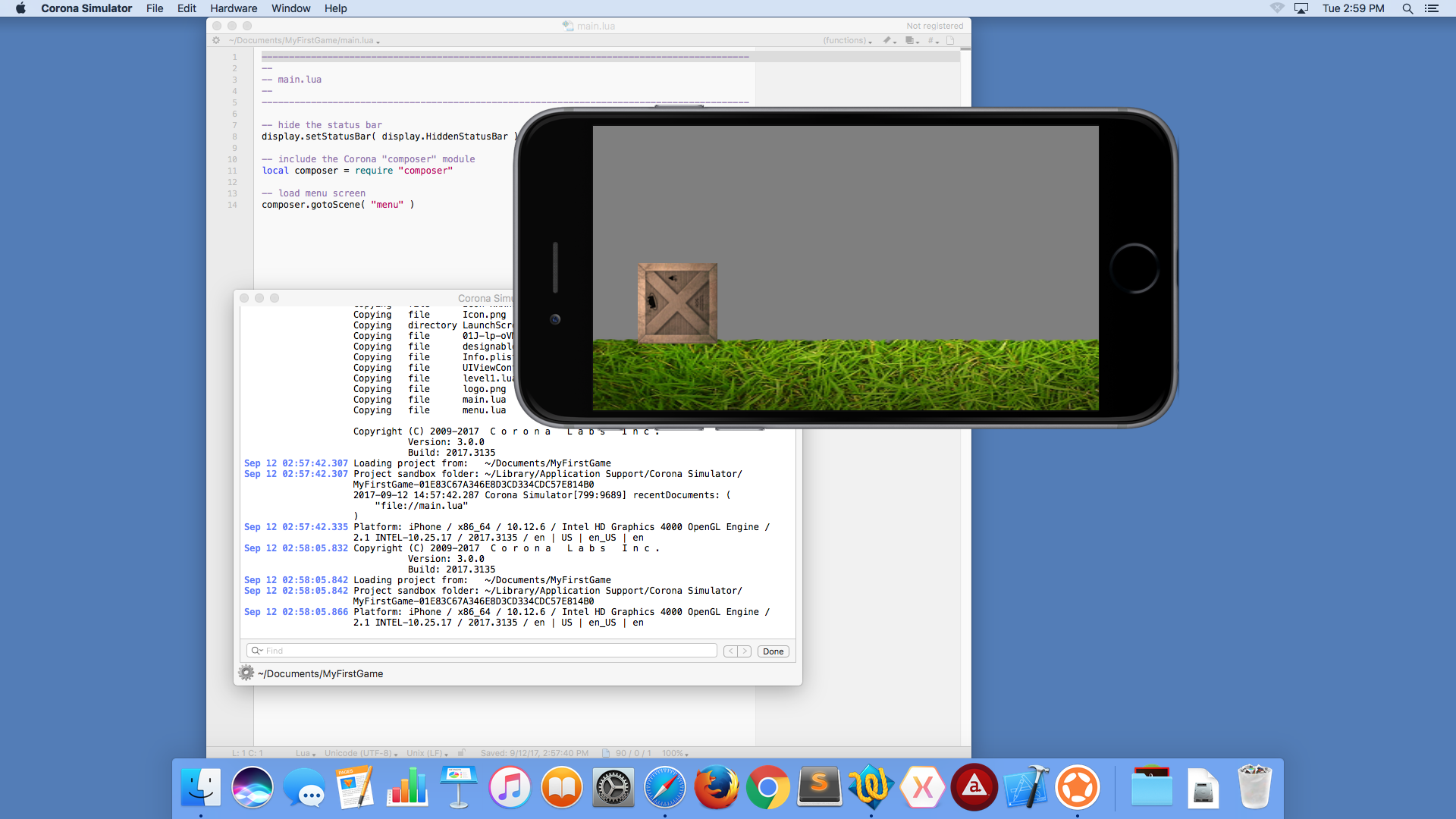
Task: Open the 100% zoom level dropdown
Action: pyautogui.click(x=675, y=753)
